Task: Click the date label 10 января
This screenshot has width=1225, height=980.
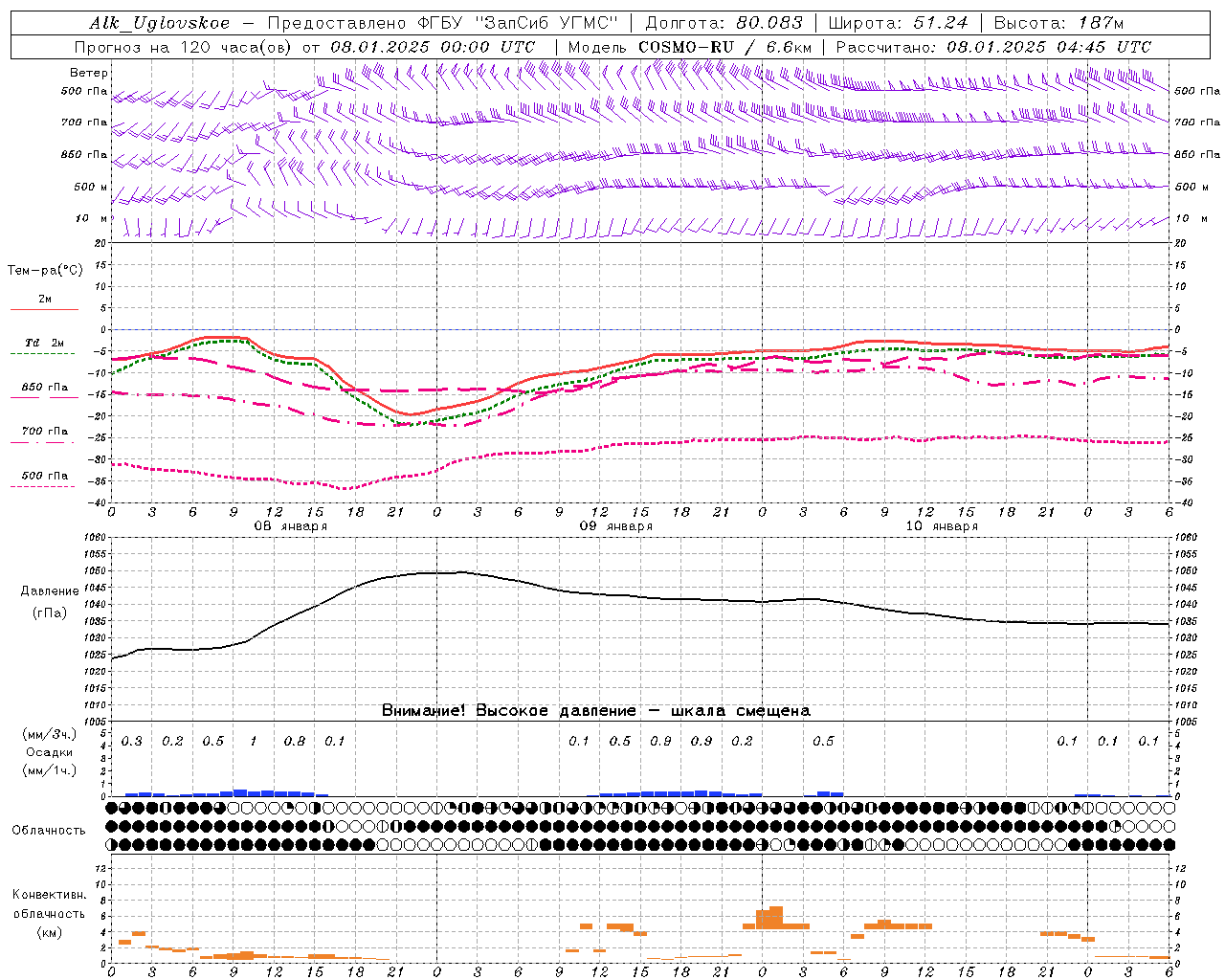Action: tap(942, 526)
